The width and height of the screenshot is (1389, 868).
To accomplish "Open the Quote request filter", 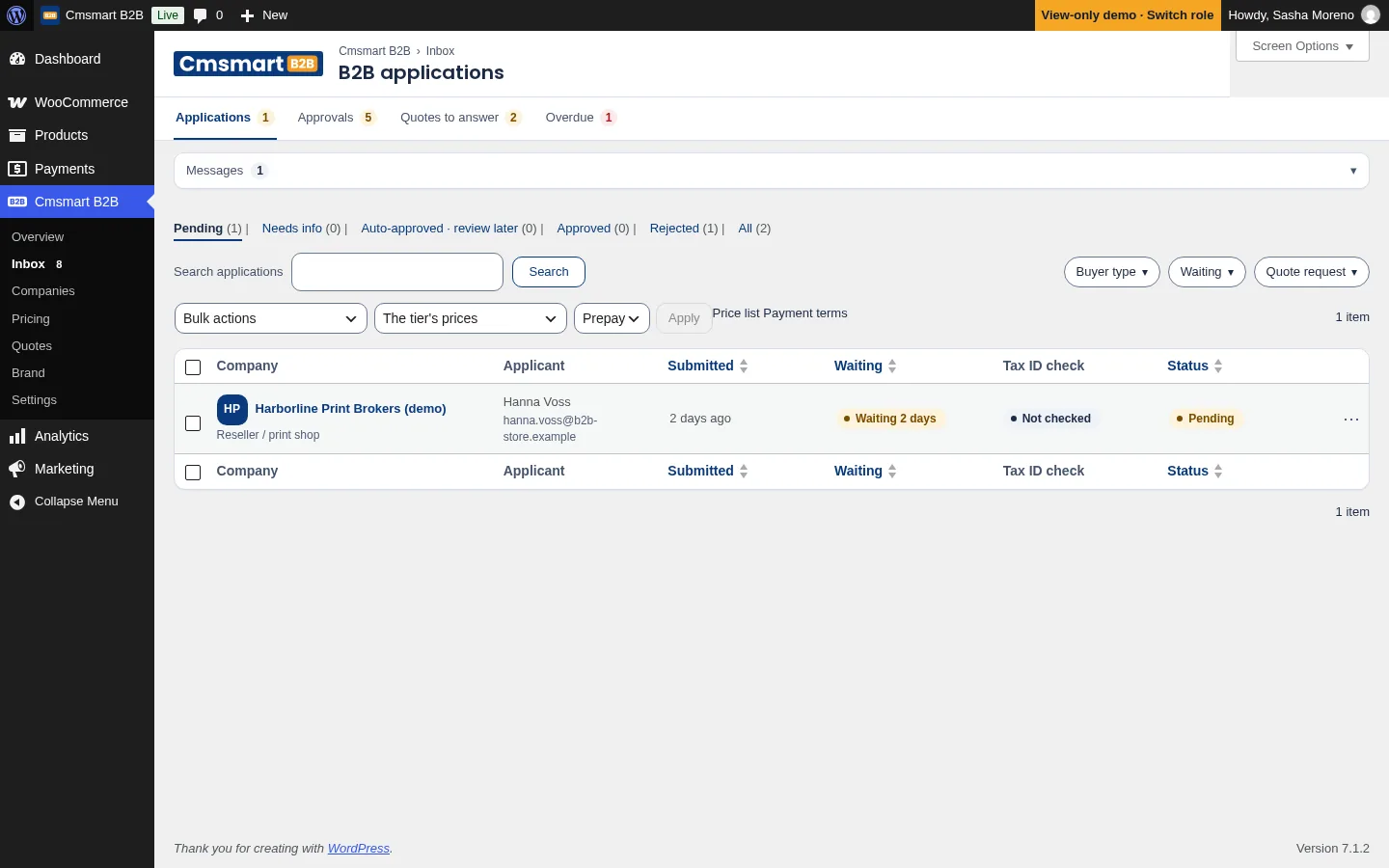I will 1312,272.
